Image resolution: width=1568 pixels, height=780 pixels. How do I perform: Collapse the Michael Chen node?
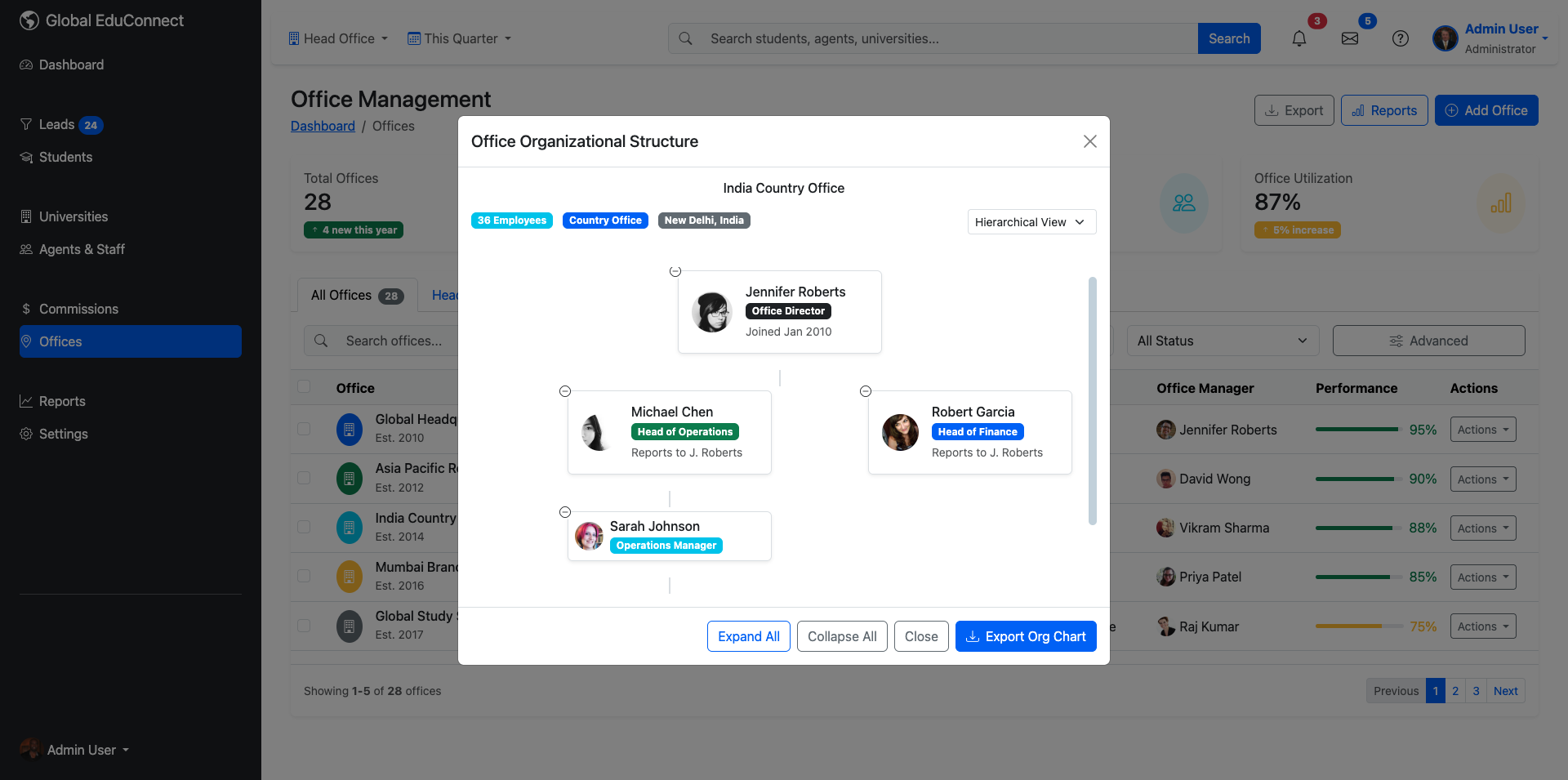click(x=565, y=391)
